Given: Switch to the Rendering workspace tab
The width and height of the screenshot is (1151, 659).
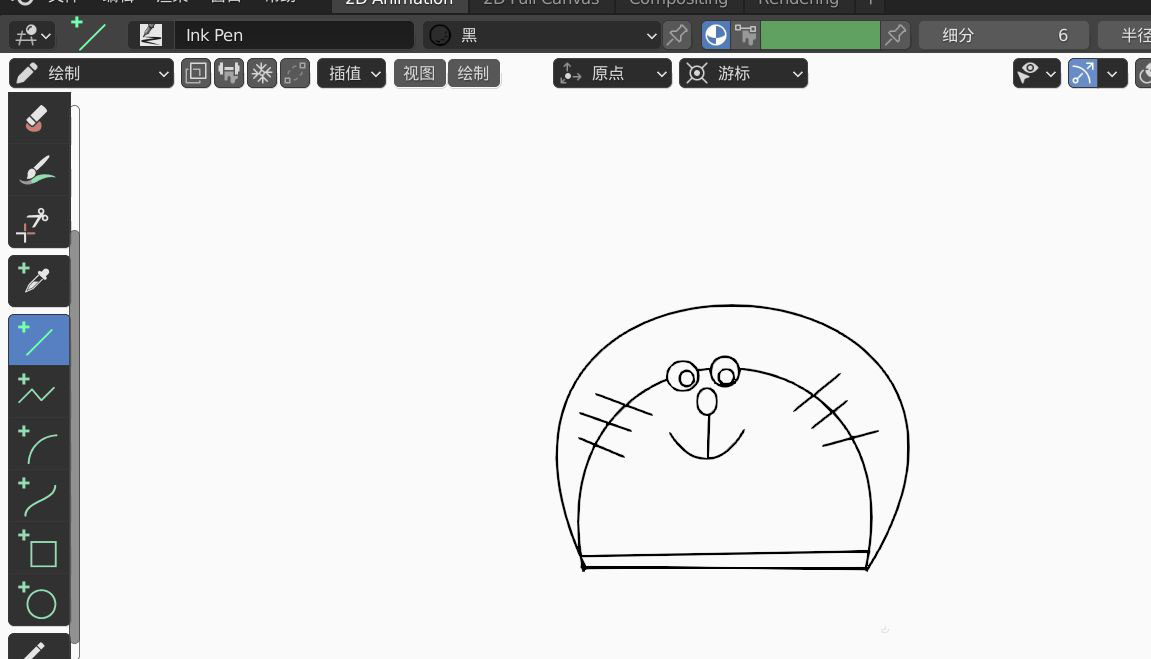Looking at the screenshot, I should [799, 4].
